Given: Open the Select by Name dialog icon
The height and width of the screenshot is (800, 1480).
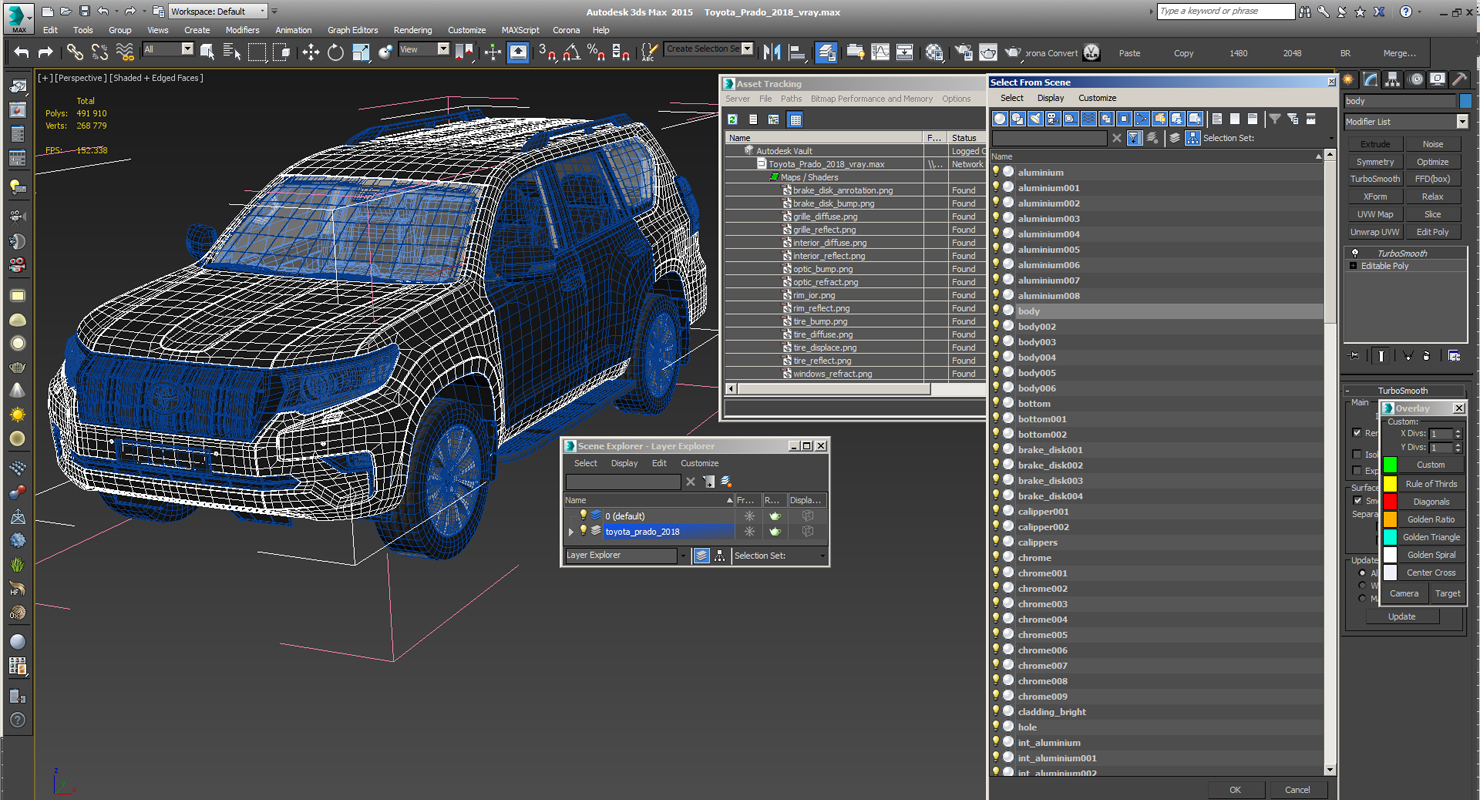Looking at the screenshot, I should click(x=232, y=52).
